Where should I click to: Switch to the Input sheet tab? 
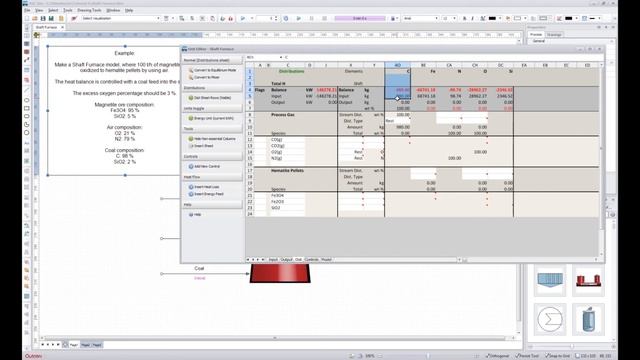pyautogui.click(x=273, y=260)
